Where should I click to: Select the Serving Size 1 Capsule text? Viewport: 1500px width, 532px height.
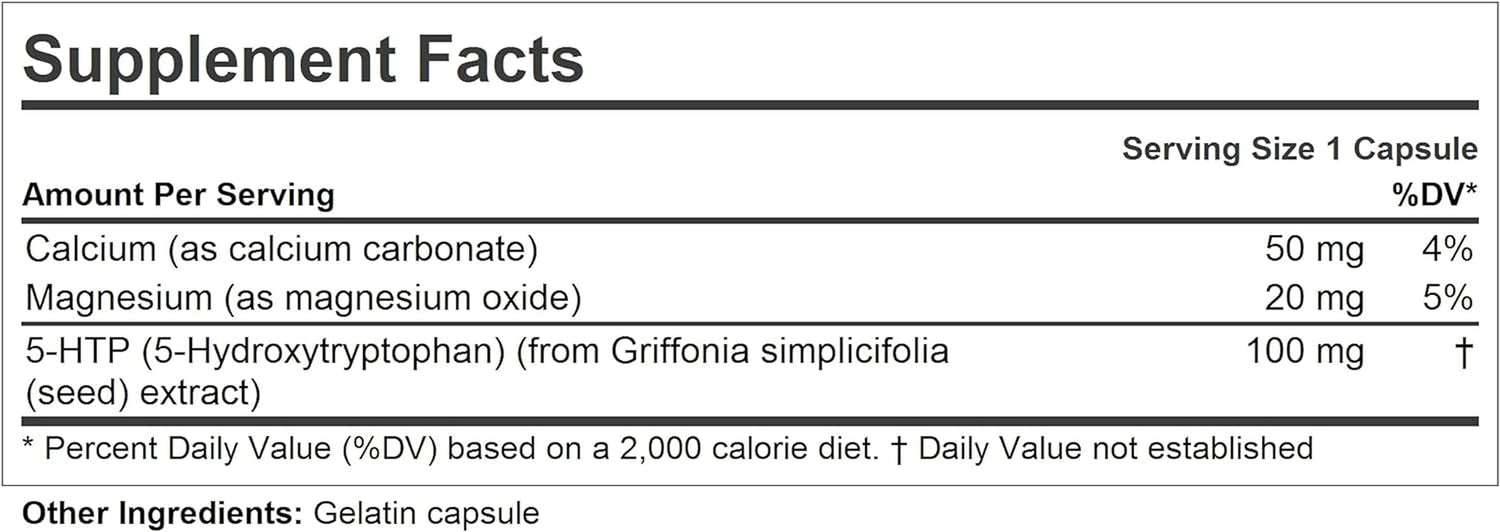(x=1299, y=149)
